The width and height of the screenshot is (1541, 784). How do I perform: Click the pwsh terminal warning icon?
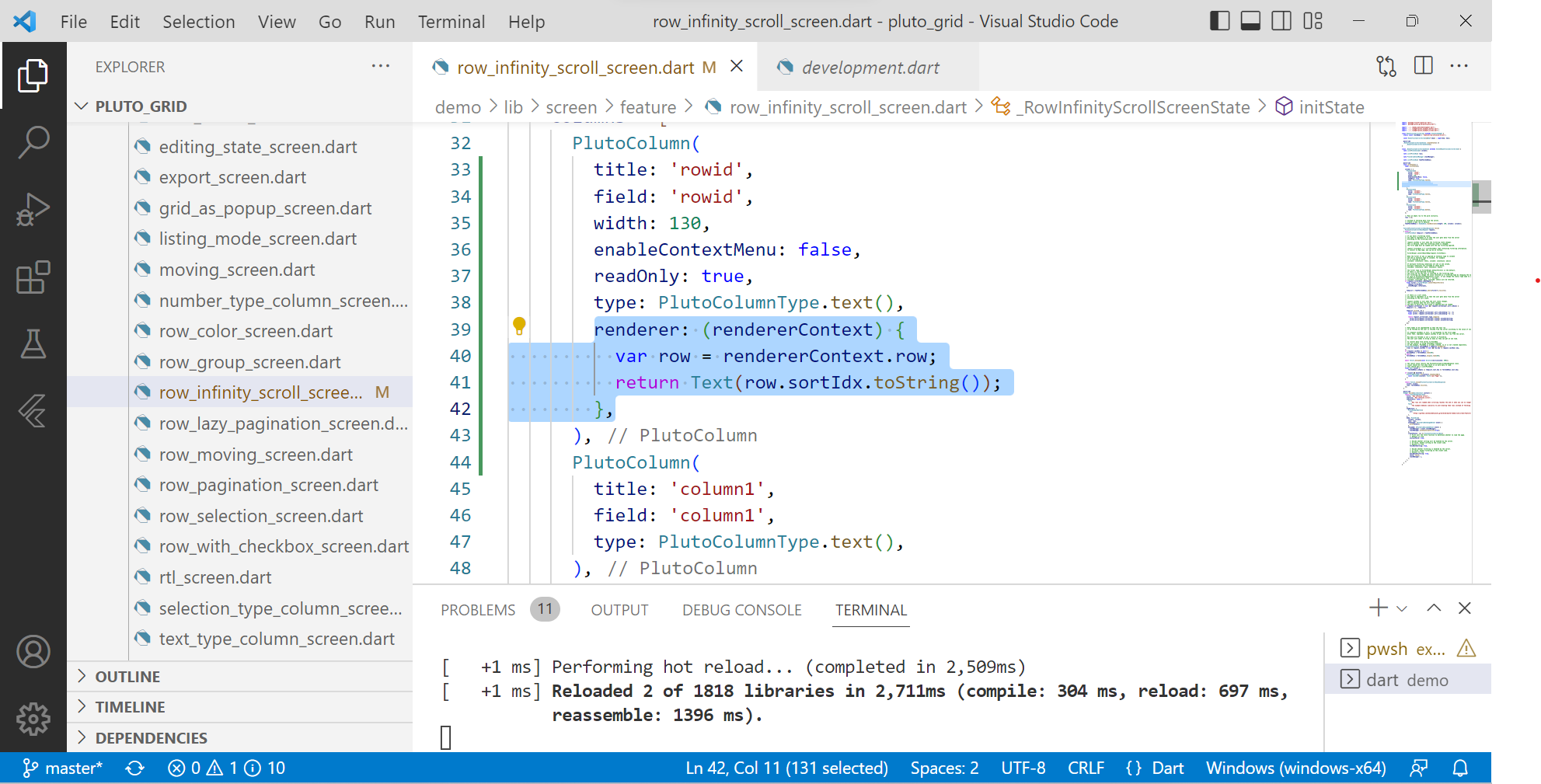[1466, 648]
